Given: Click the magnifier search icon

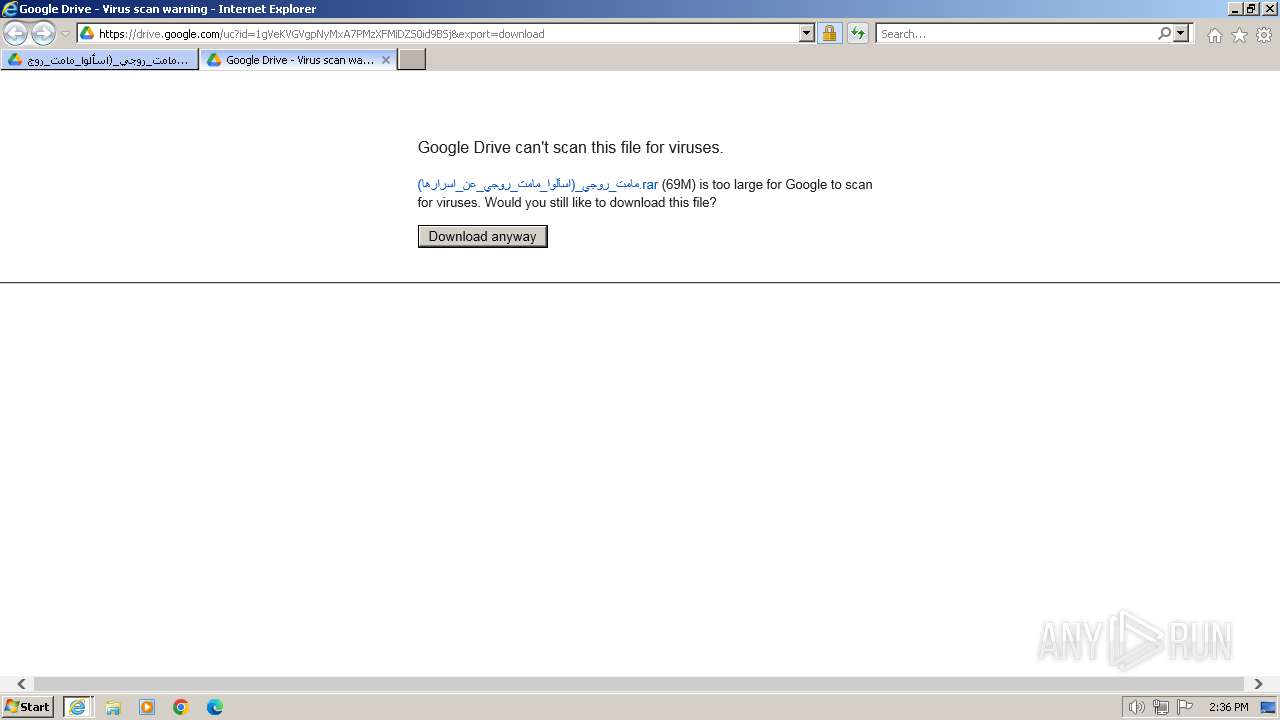Looking at the screenshot, I should [x=1164, y=33].
